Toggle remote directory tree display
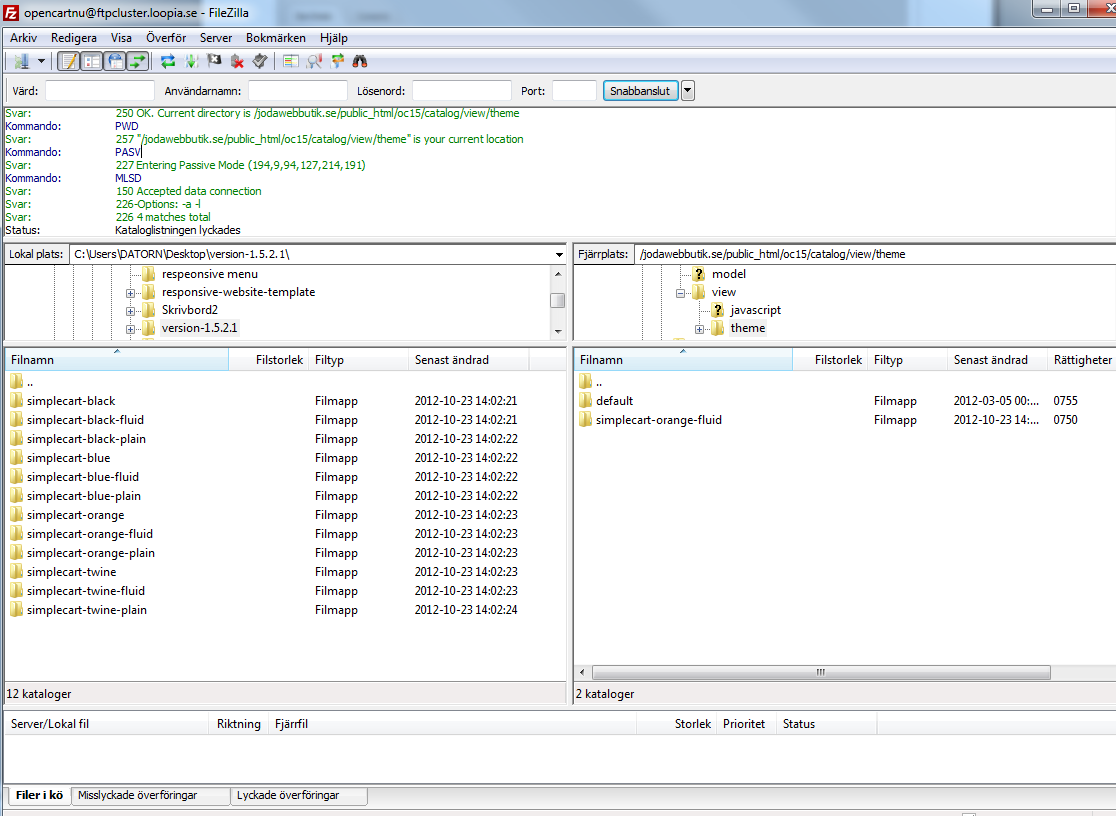Viewport: 1116px width, 816px height. click(115, 61)
